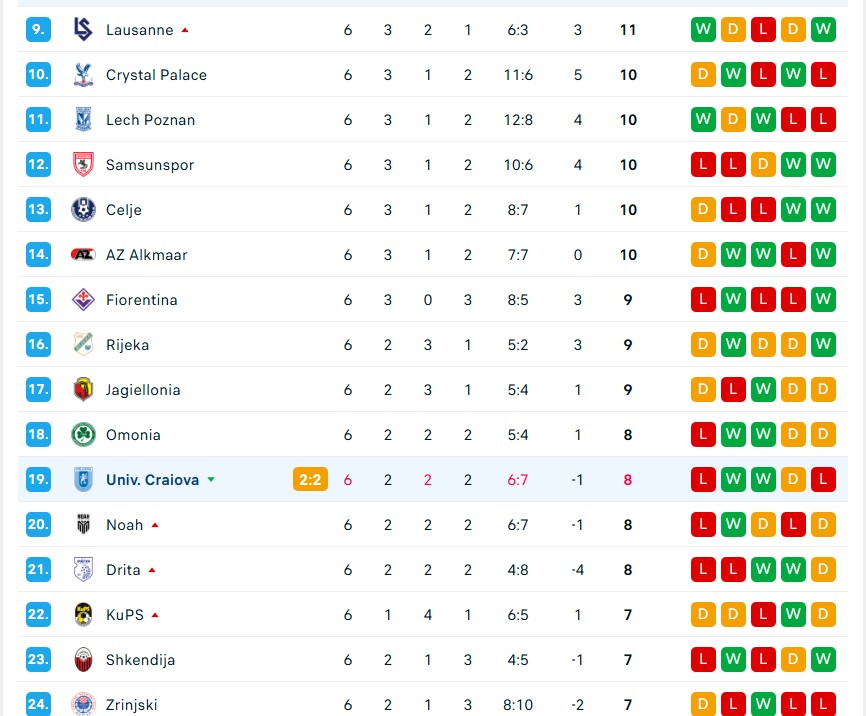Click the Samsunspor team crest
Screen dimensions: 866x716
(83, 165)
